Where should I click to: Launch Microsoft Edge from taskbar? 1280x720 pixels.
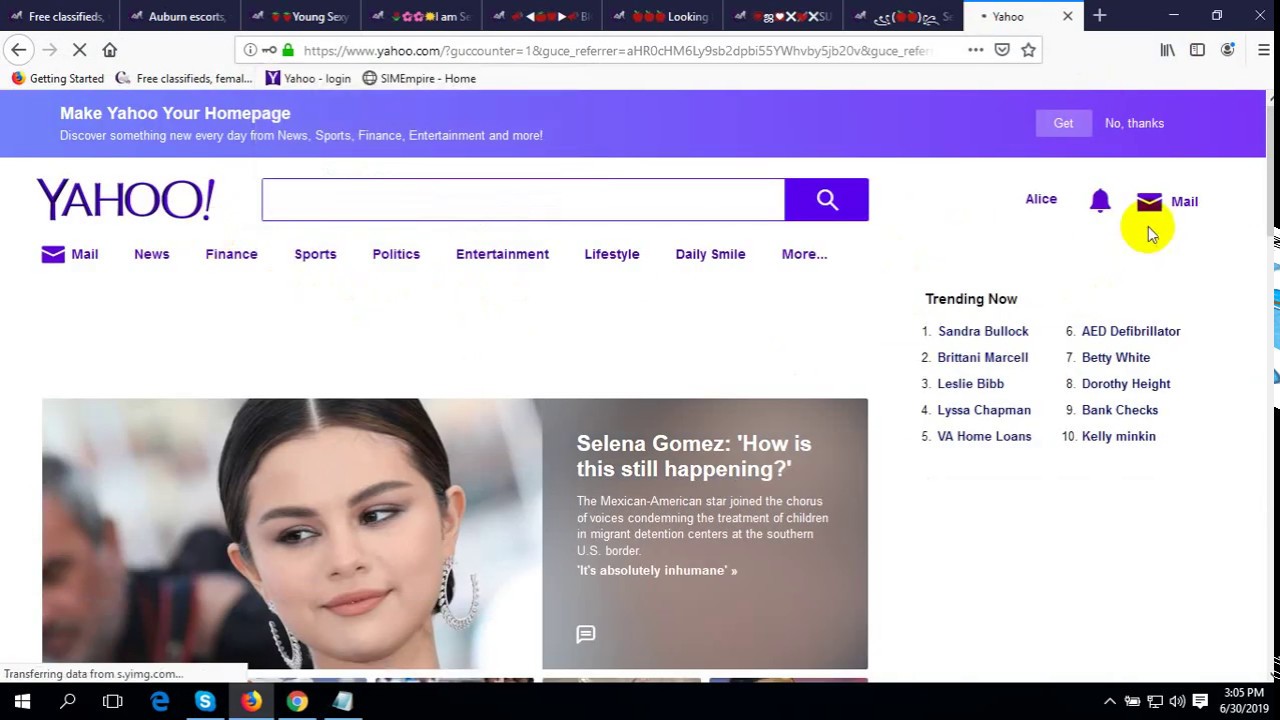click(160, 701)
